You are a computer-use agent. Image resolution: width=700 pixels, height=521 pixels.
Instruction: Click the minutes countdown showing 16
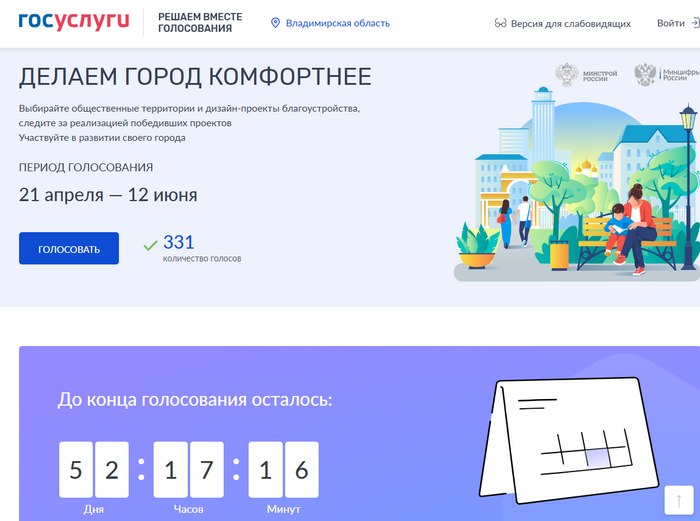click(x=283, y=469)
